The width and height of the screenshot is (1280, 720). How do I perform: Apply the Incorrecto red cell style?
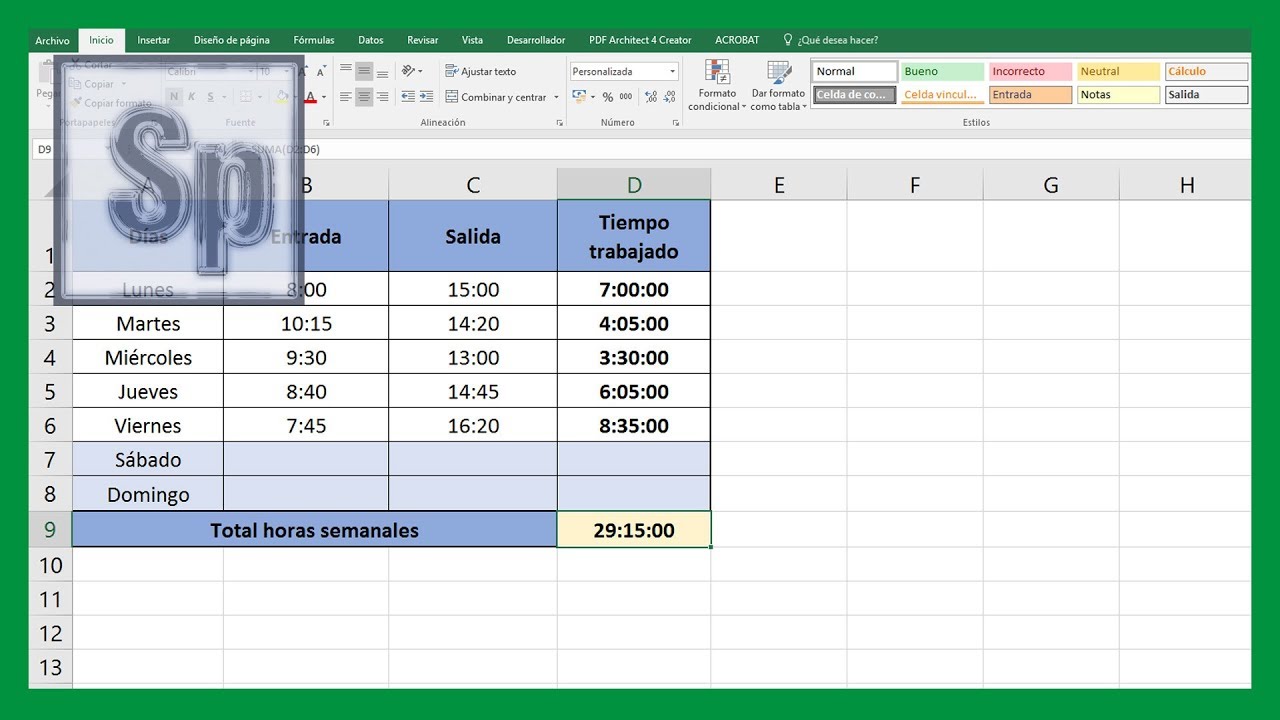(x=1031, y=72)
